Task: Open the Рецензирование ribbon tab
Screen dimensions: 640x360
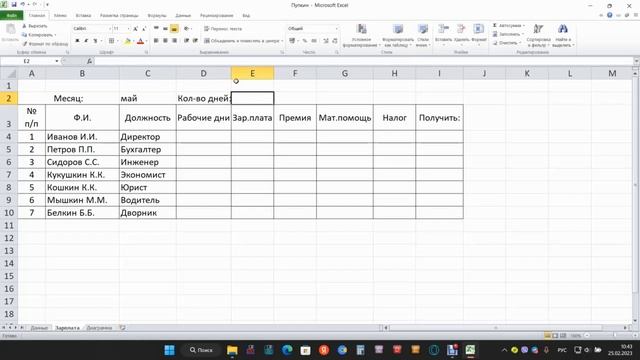Action: pyautogui.click(x=217, y=16)
